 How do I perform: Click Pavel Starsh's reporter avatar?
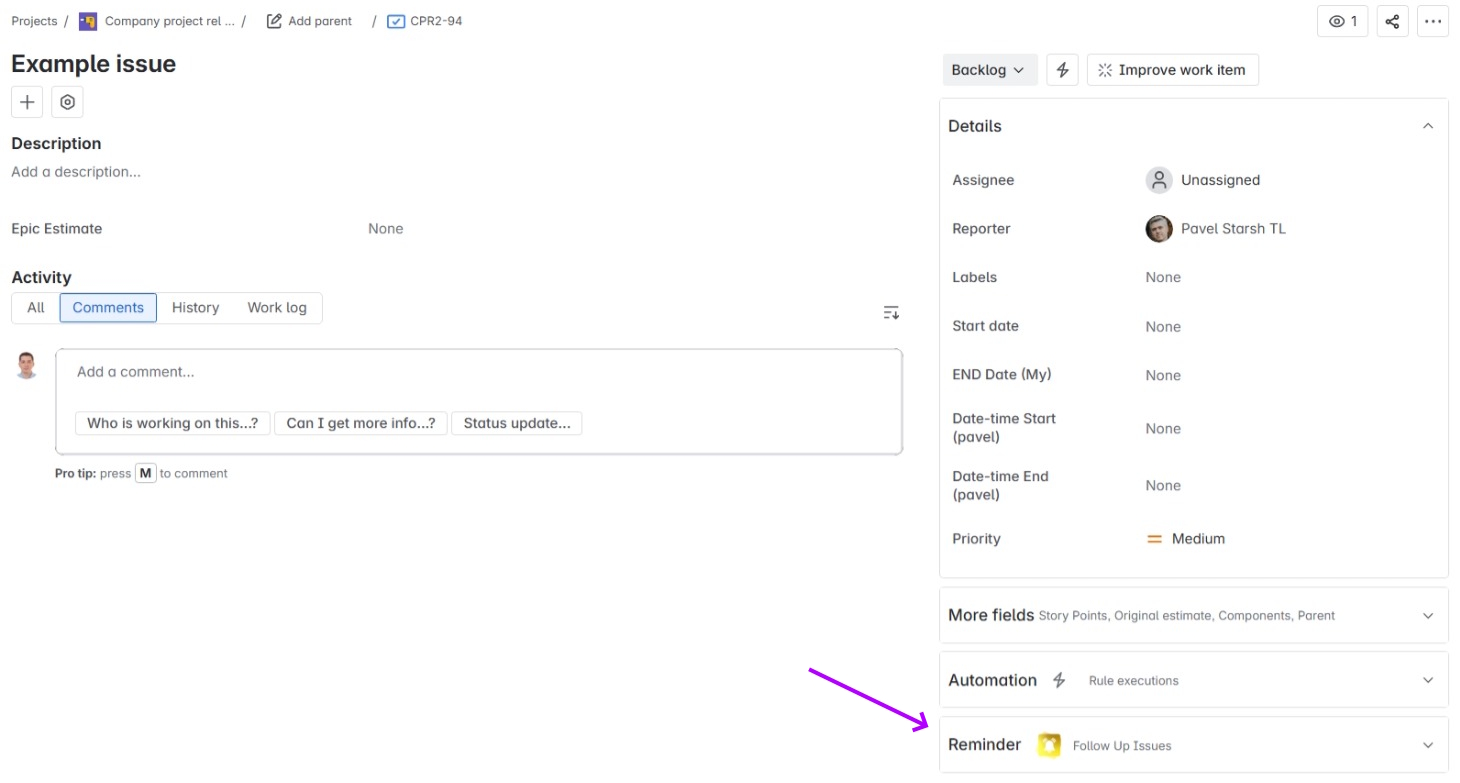pos(1158,228)
